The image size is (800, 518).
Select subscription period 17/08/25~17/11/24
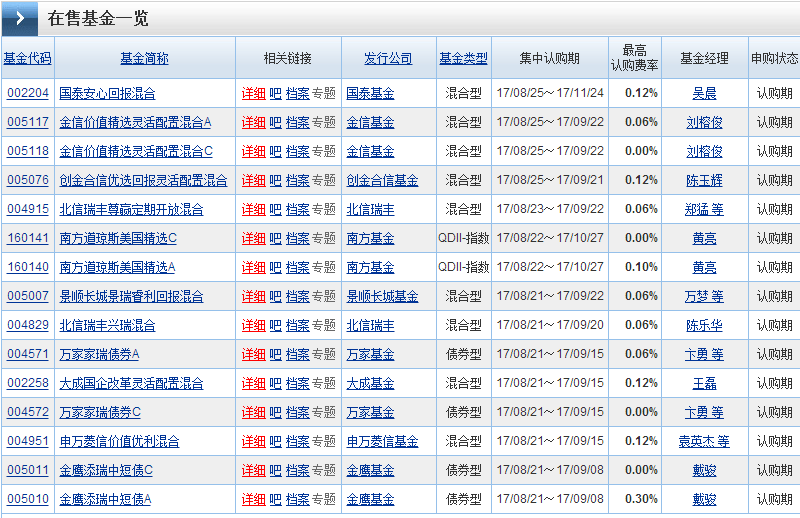(550, 93)
